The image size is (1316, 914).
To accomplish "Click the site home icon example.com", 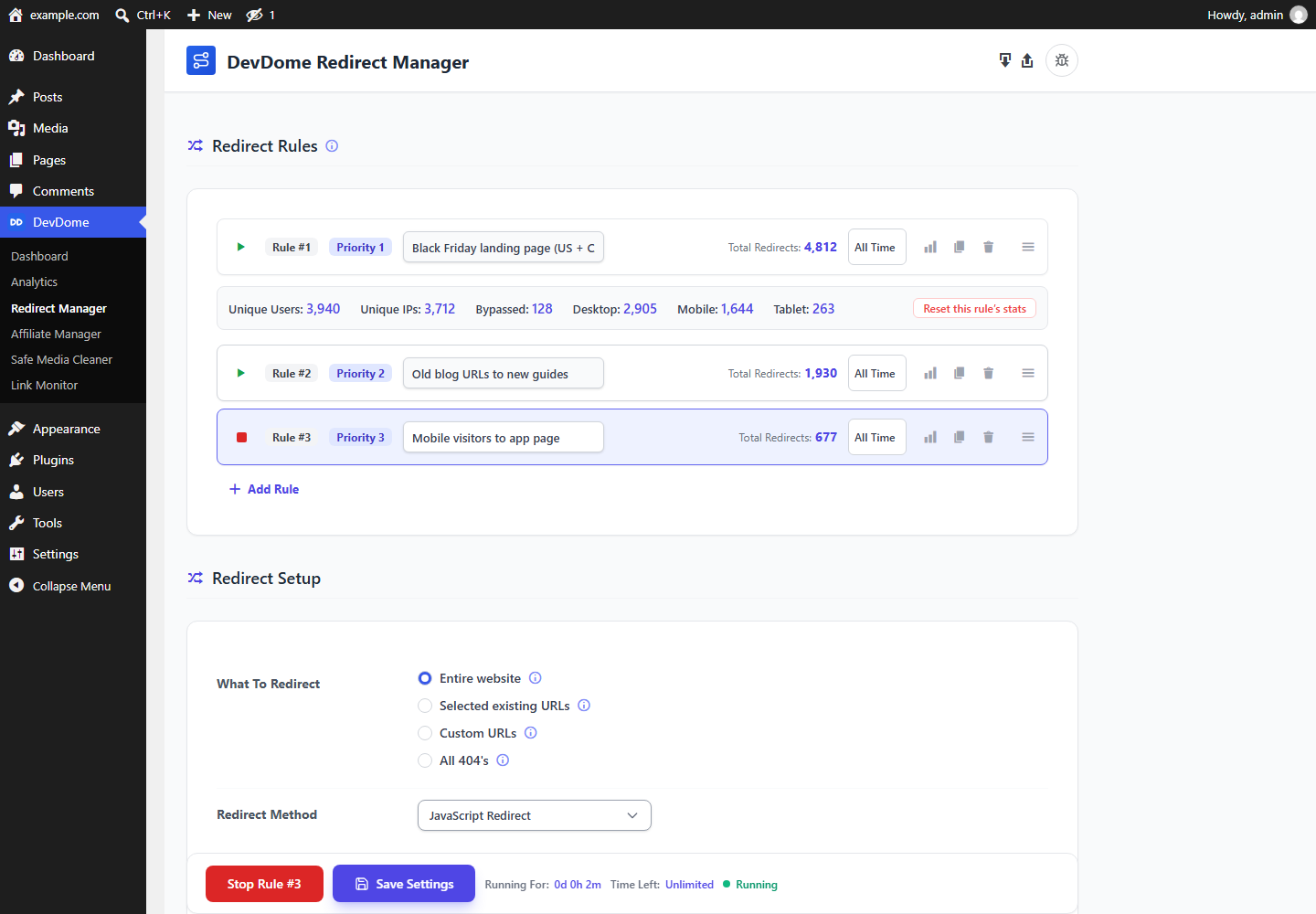I will [x=16, y=15].
